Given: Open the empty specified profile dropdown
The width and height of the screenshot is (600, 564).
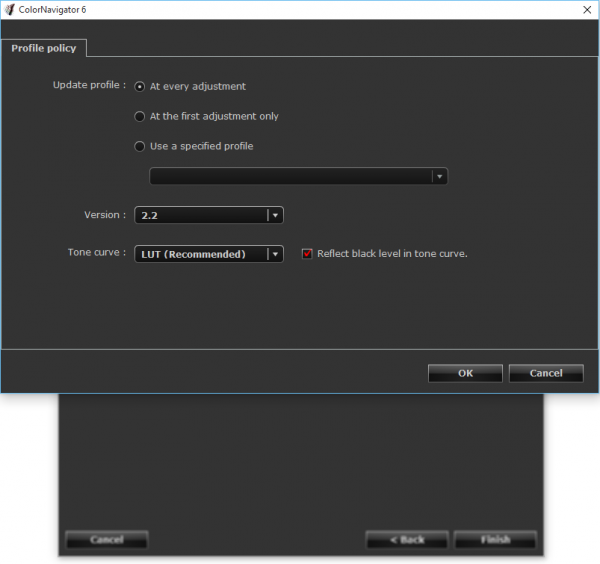Looking at the screenshot, I should (x=298, y=176).
